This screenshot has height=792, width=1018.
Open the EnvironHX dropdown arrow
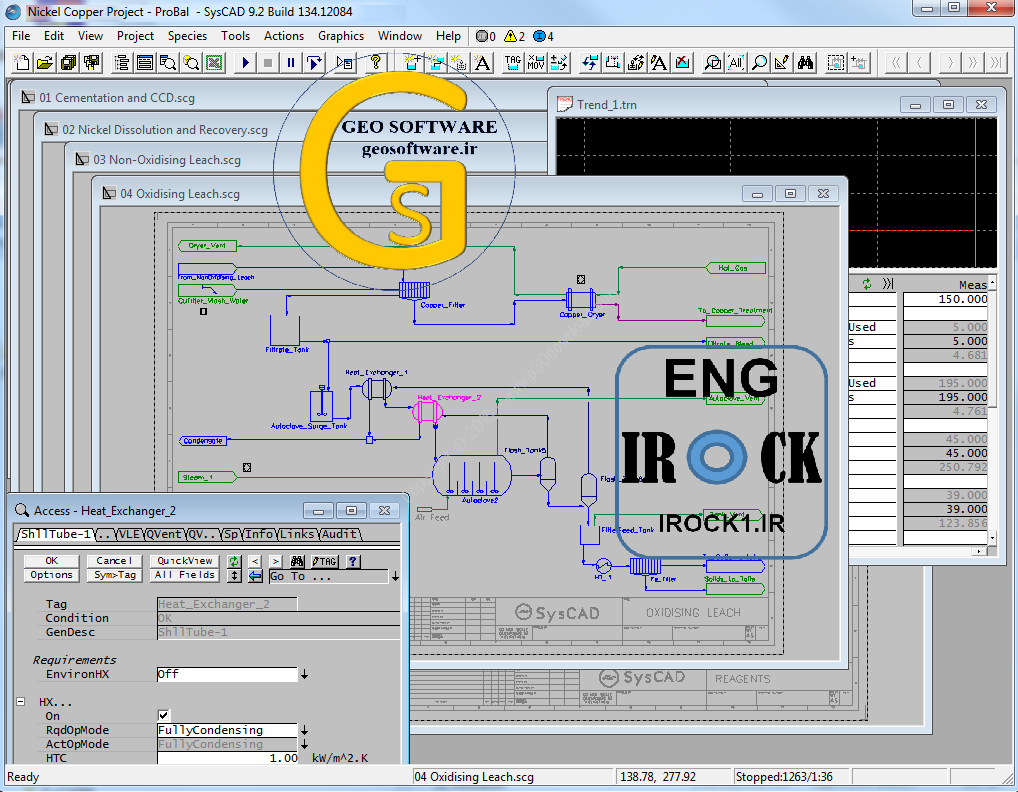(304, 674)
